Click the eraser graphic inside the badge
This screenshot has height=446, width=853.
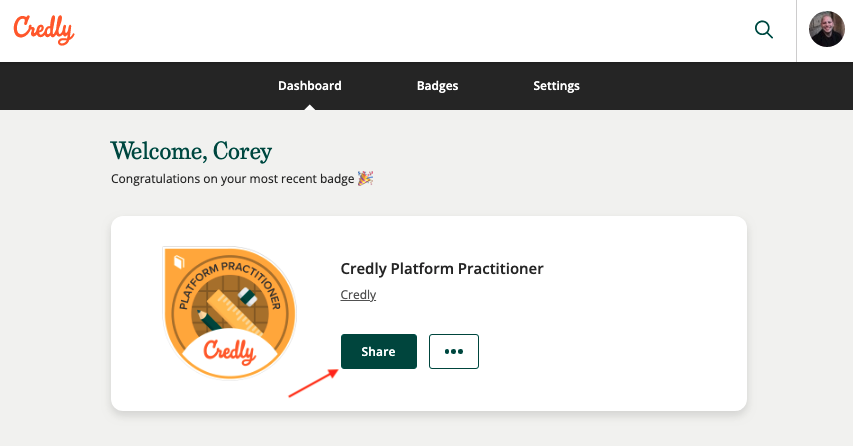pos(248,295)
